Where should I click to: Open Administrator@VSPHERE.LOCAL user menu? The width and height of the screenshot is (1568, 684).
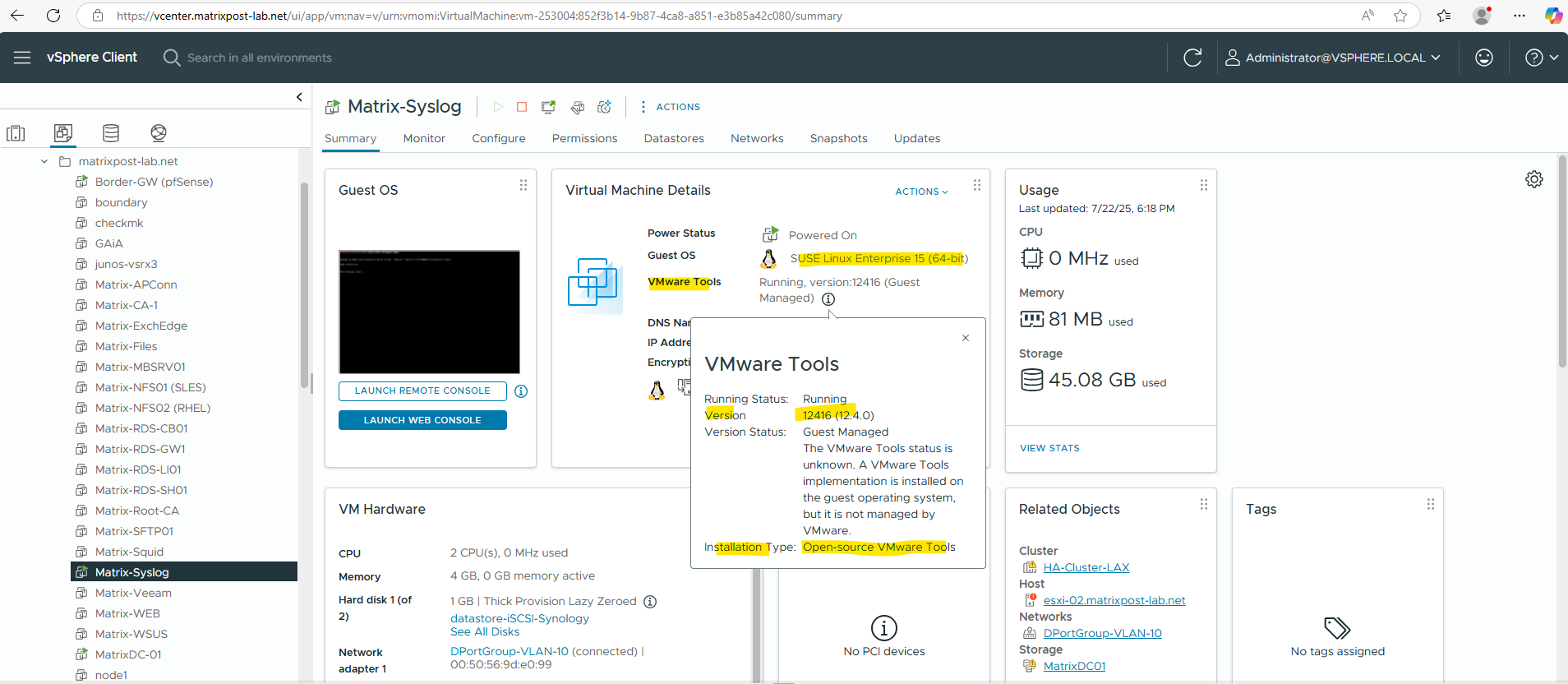[x=1333, y=58]
